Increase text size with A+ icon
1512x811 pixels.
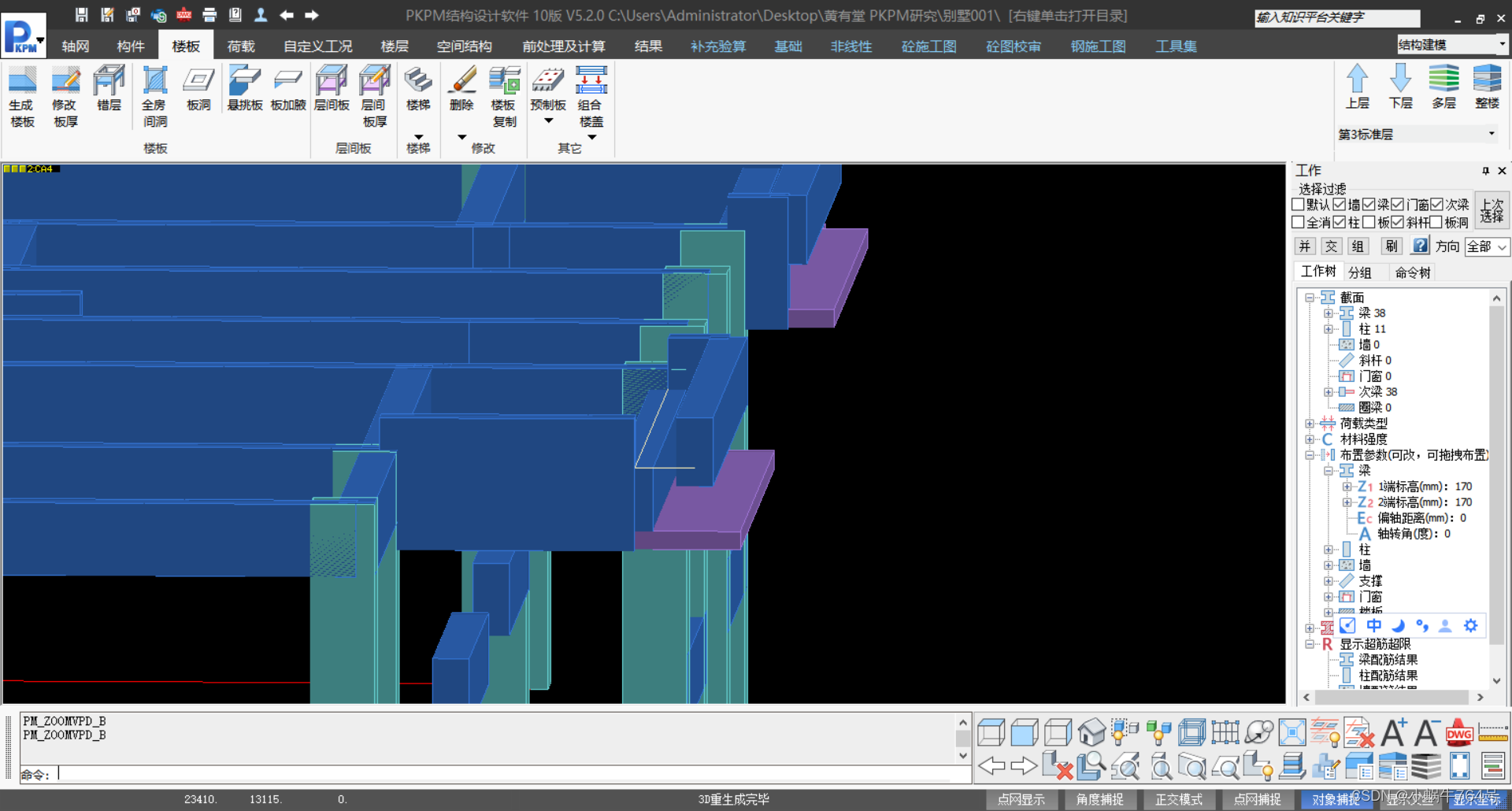click(x=1393, y=732)
